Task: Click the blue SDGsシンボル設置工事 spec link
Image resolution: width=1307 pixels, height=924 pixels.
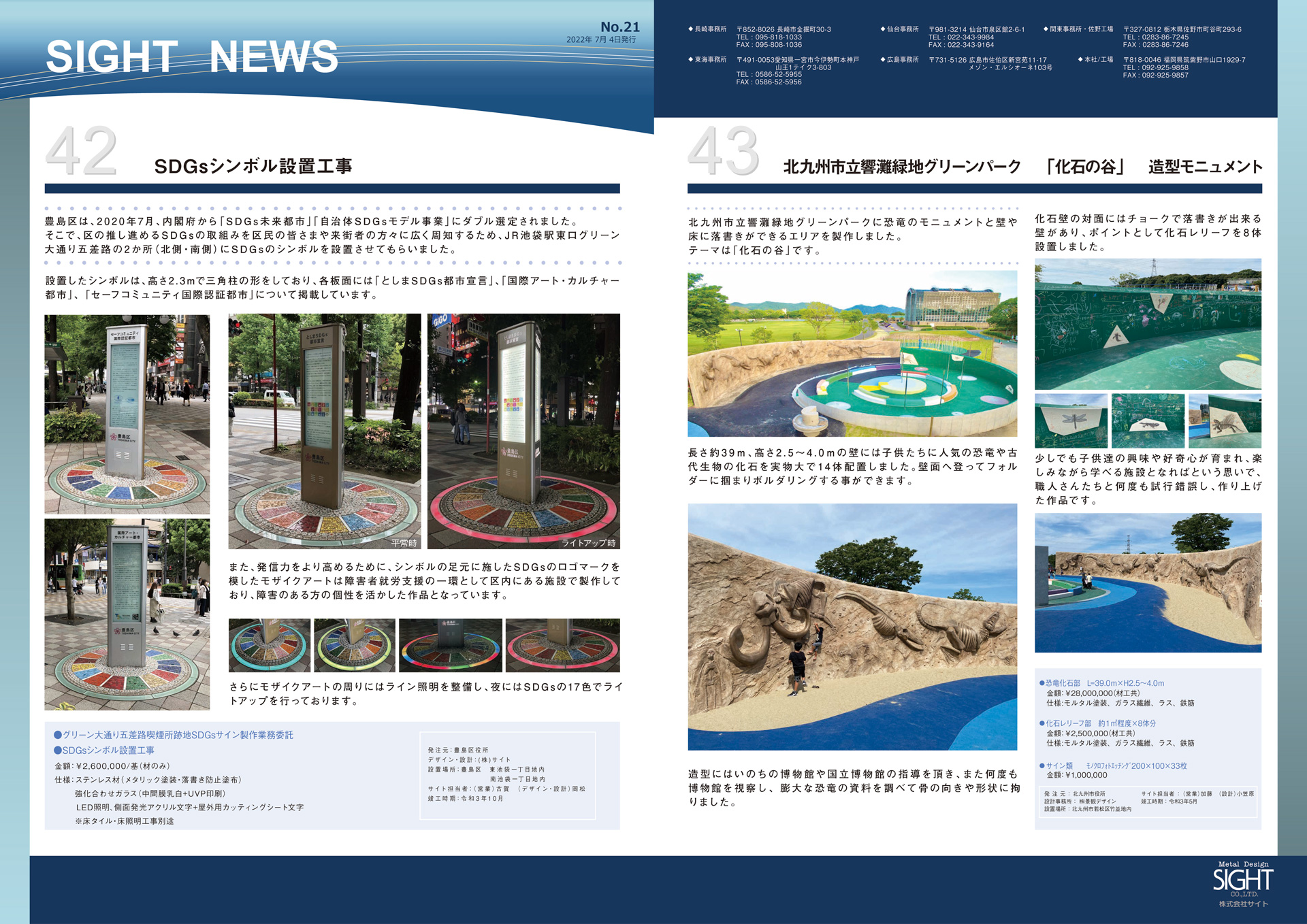Action: (x=108, y=750)
